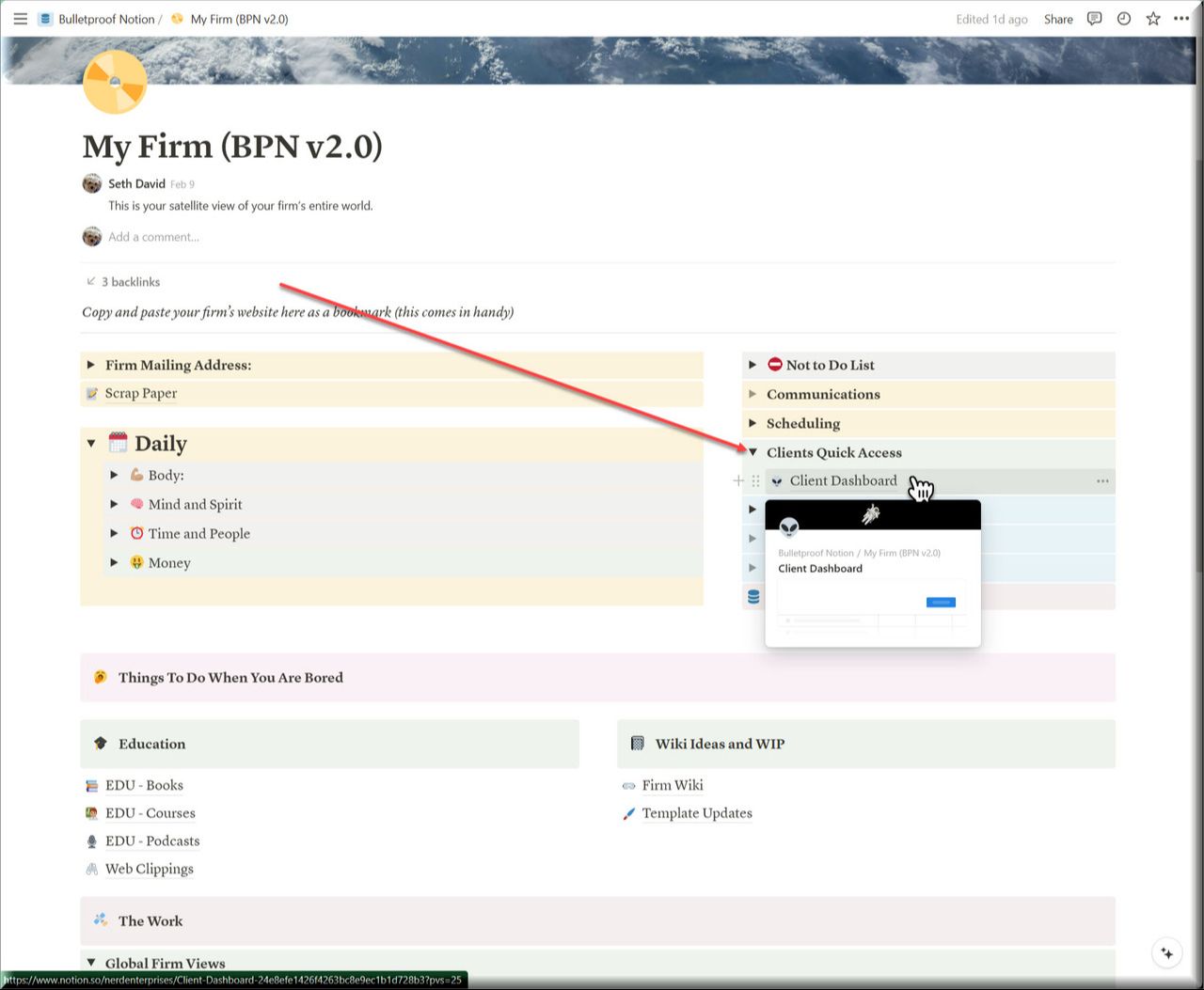Expand the Time and People toggle
The height and width of the screenshot is (990, 1204).
click(114, 533)
